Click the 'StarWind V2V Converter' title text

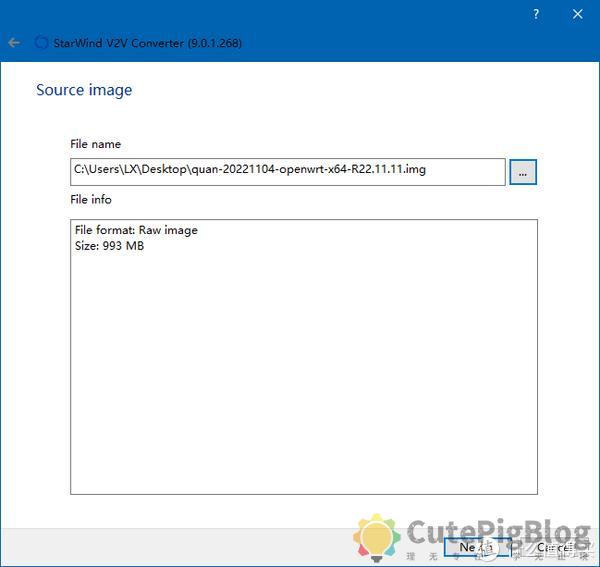tap(148, 43)
